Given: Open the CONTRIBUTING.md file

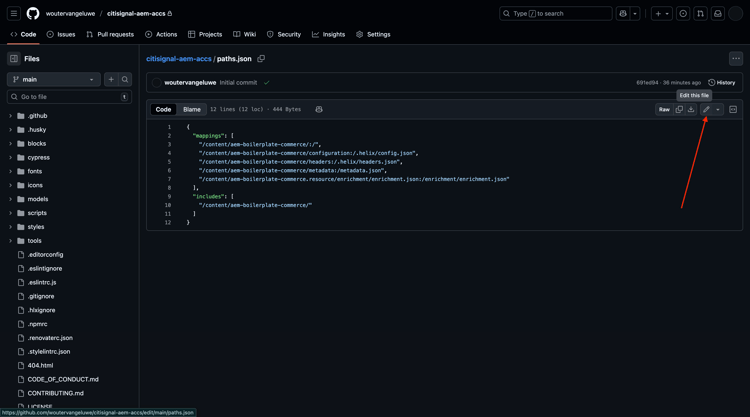Looking at the screenshot, I should 55,393.
